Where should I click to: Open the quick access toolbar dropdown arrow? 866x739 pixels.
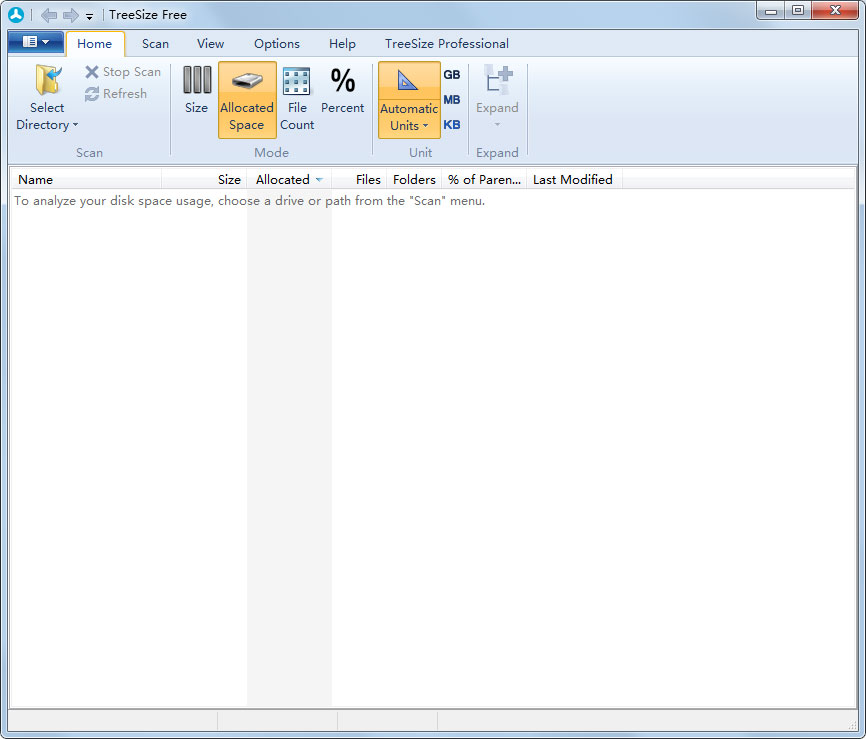click(x=89, y=16)
